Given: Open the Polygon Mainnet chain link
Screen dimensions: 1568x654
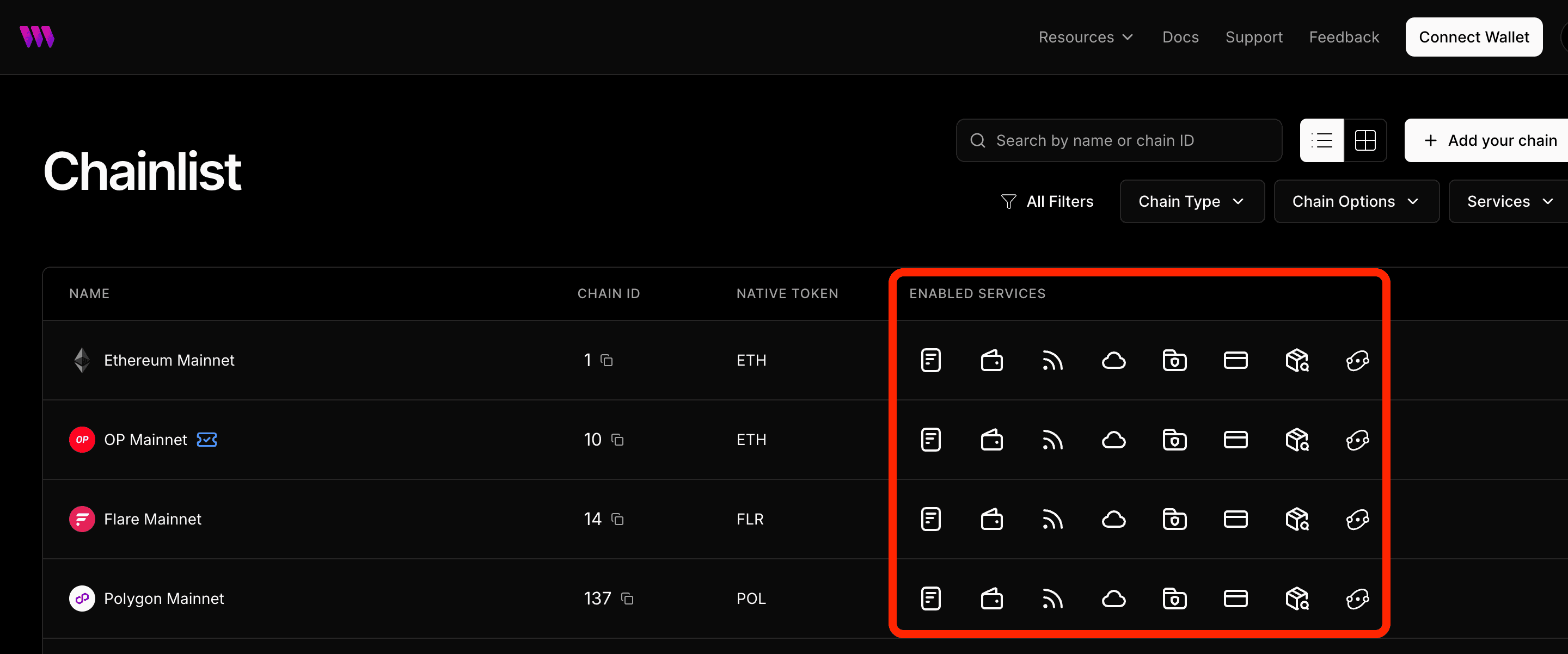Looking at the screenshot, I should [x=164, y=598].
